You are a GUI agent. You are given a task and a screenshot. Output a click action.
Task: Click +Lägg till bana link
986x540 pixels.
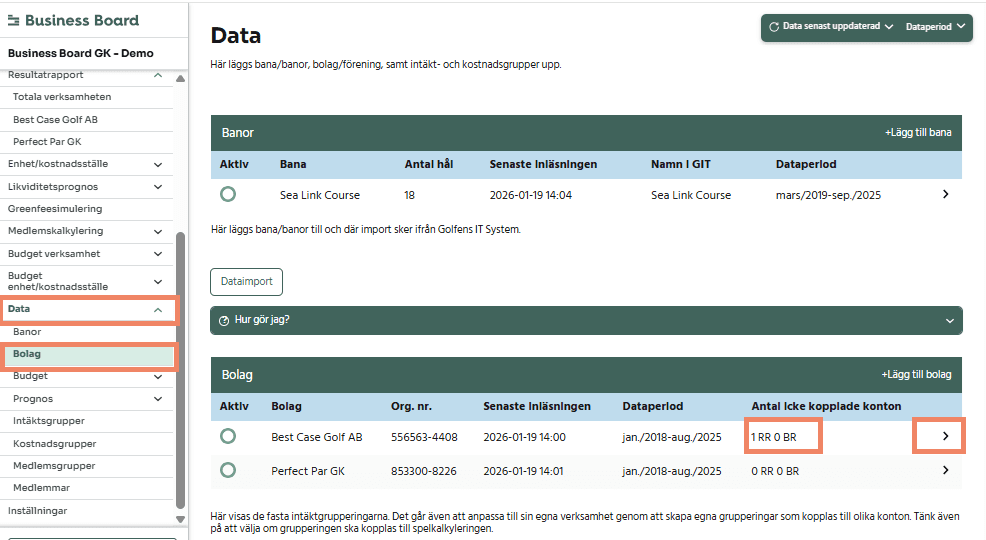(917, 132)
